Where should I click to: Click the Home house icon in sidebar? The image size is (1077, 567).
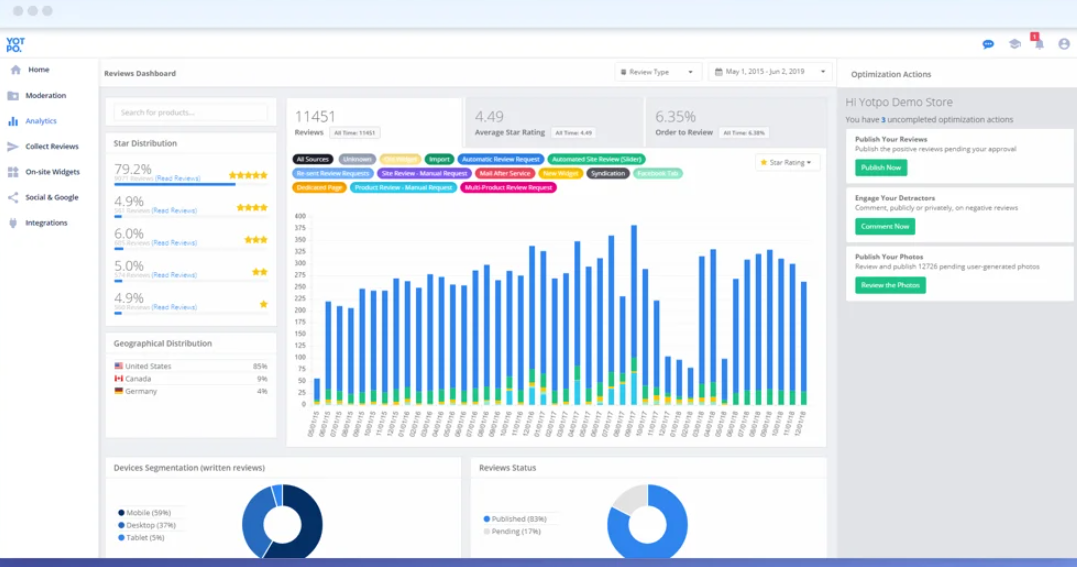[16, 69]
